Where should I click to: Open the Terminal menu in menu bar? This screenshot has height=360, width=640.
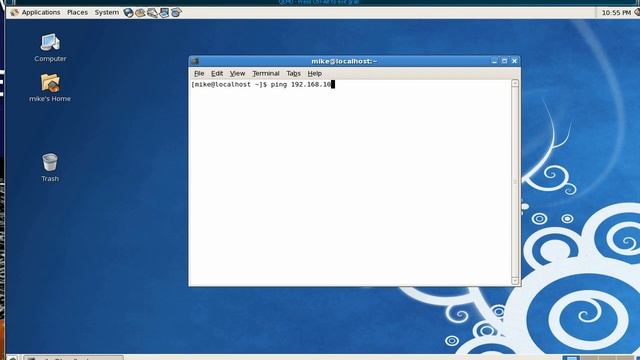(x=266, y=73)
